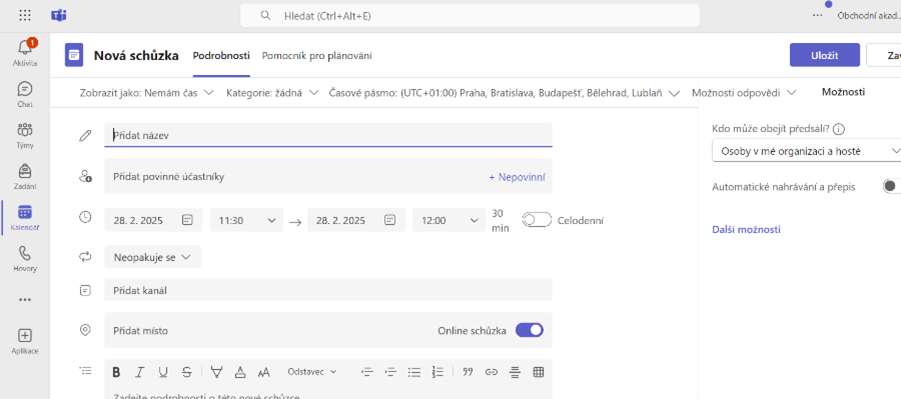The height and width of the screenshot is (399, 901).
Task: Expand the Neopakuje se recurrence dropdown
Action: pyautogui.click(x=153, y=257)
